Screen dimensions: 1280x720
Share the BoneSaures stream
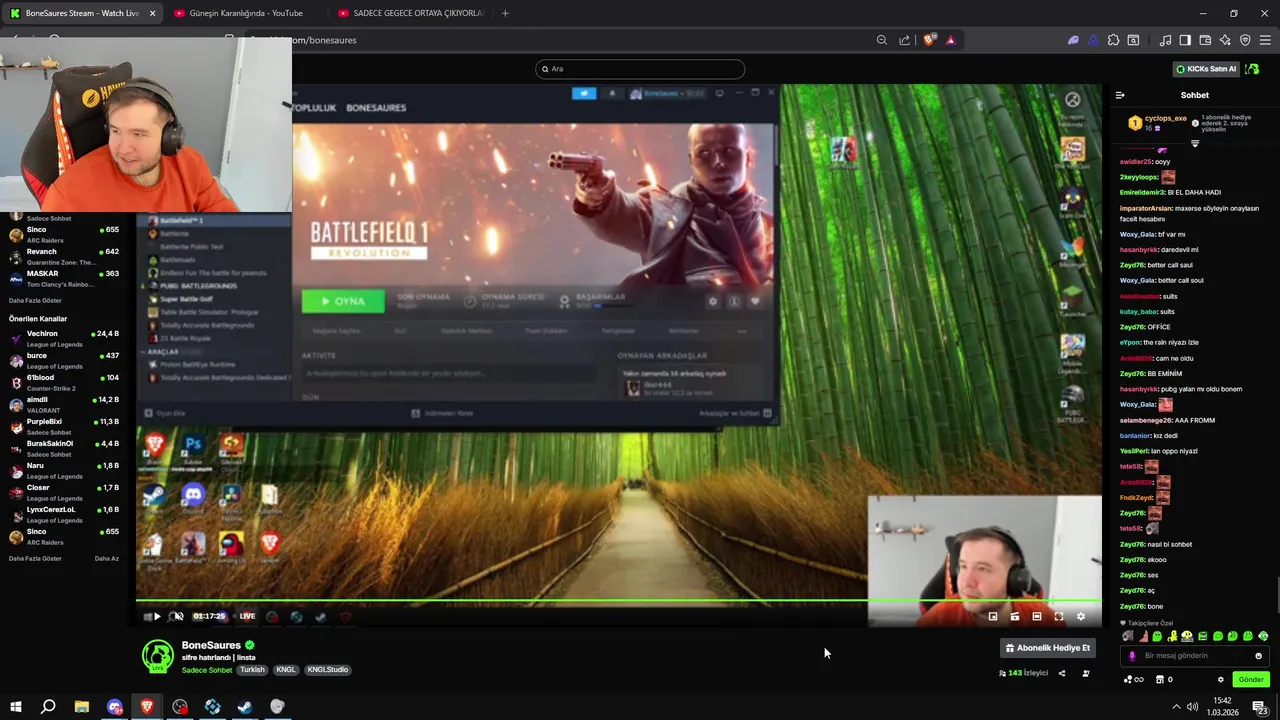click(x=1062, y=673)
